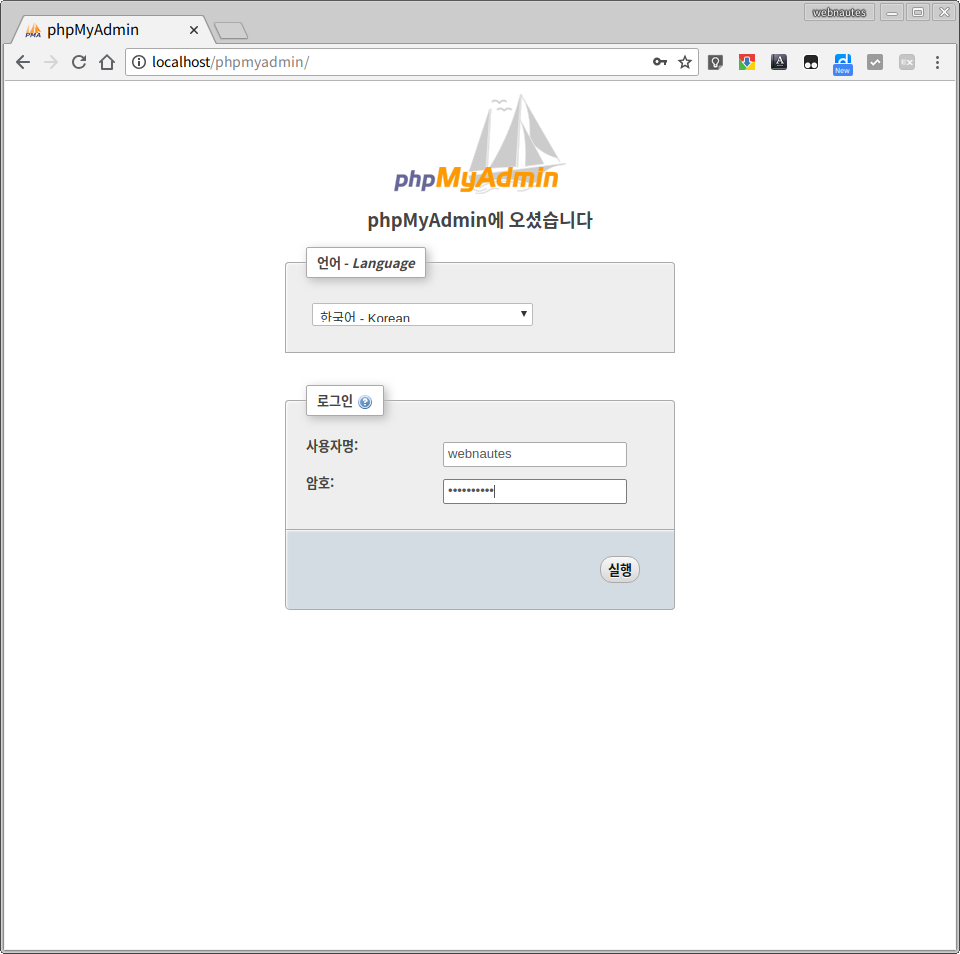Open the browser home page
960x954 pixels.
107,62
